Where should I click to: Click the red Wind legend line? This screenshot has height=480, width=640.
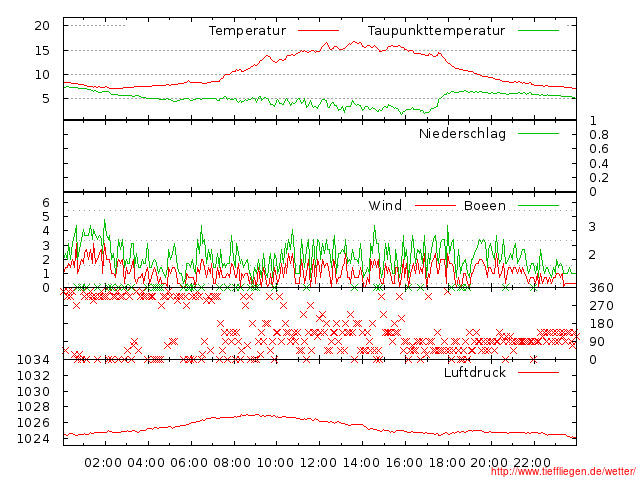(x=435, y=205)
